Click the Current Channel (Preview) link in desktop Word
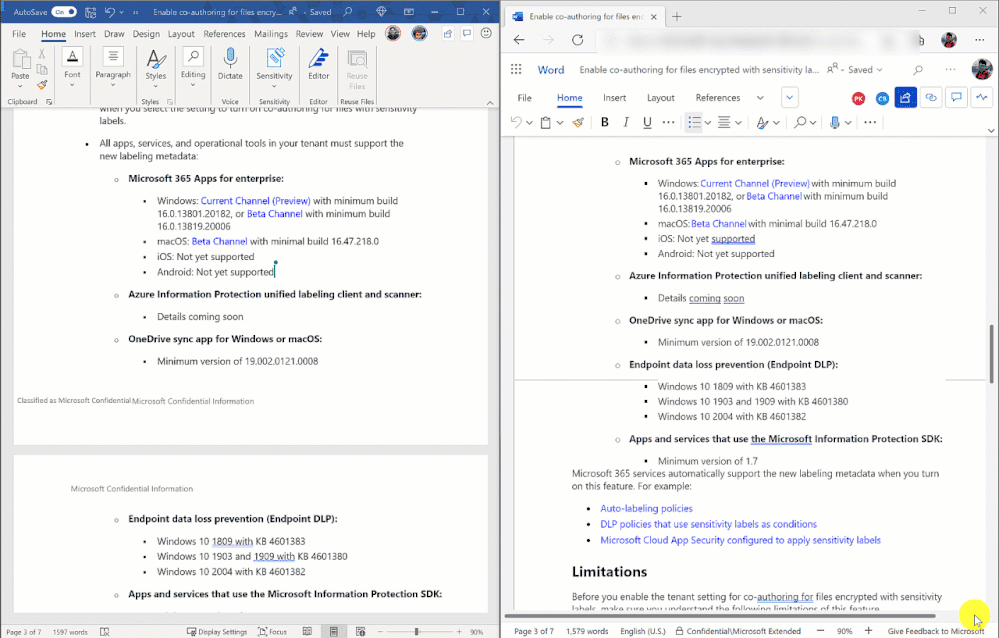This screenshot has width=999, height=638. click(255, 201)
